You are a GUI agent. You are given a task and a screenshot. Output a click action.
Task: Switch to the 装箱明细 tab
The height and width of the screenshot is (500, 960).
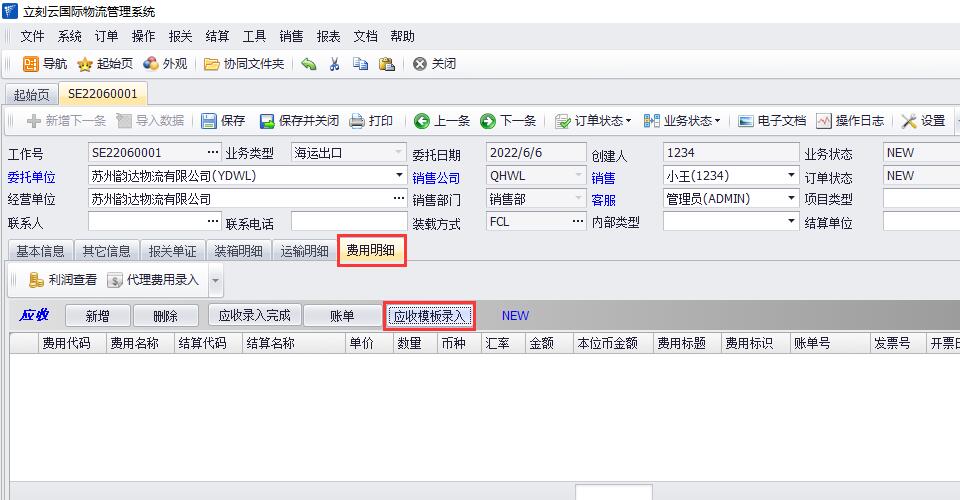(x=238, y=251)
